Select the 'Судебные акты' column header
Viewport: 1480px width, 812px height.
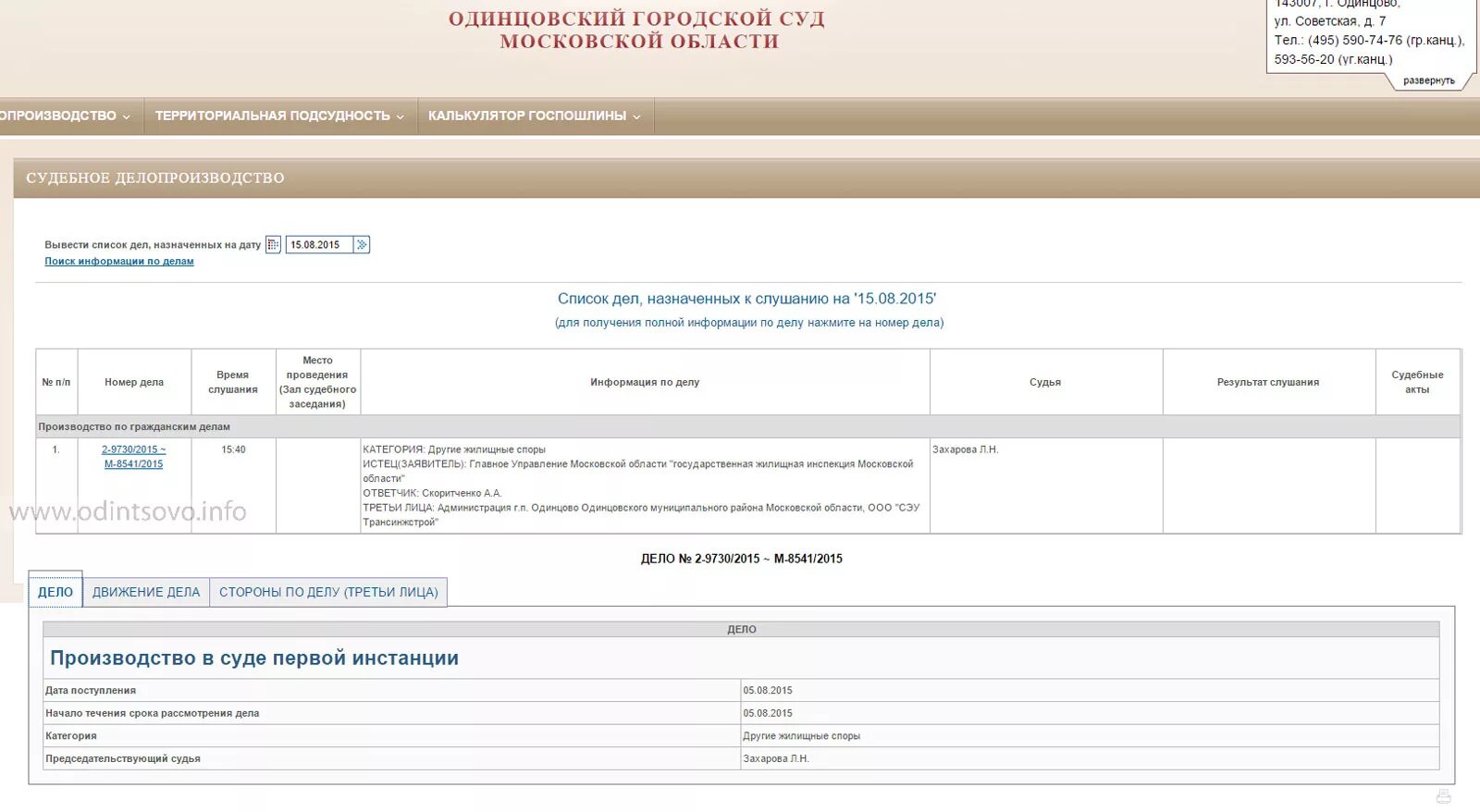pos(1417,382)
